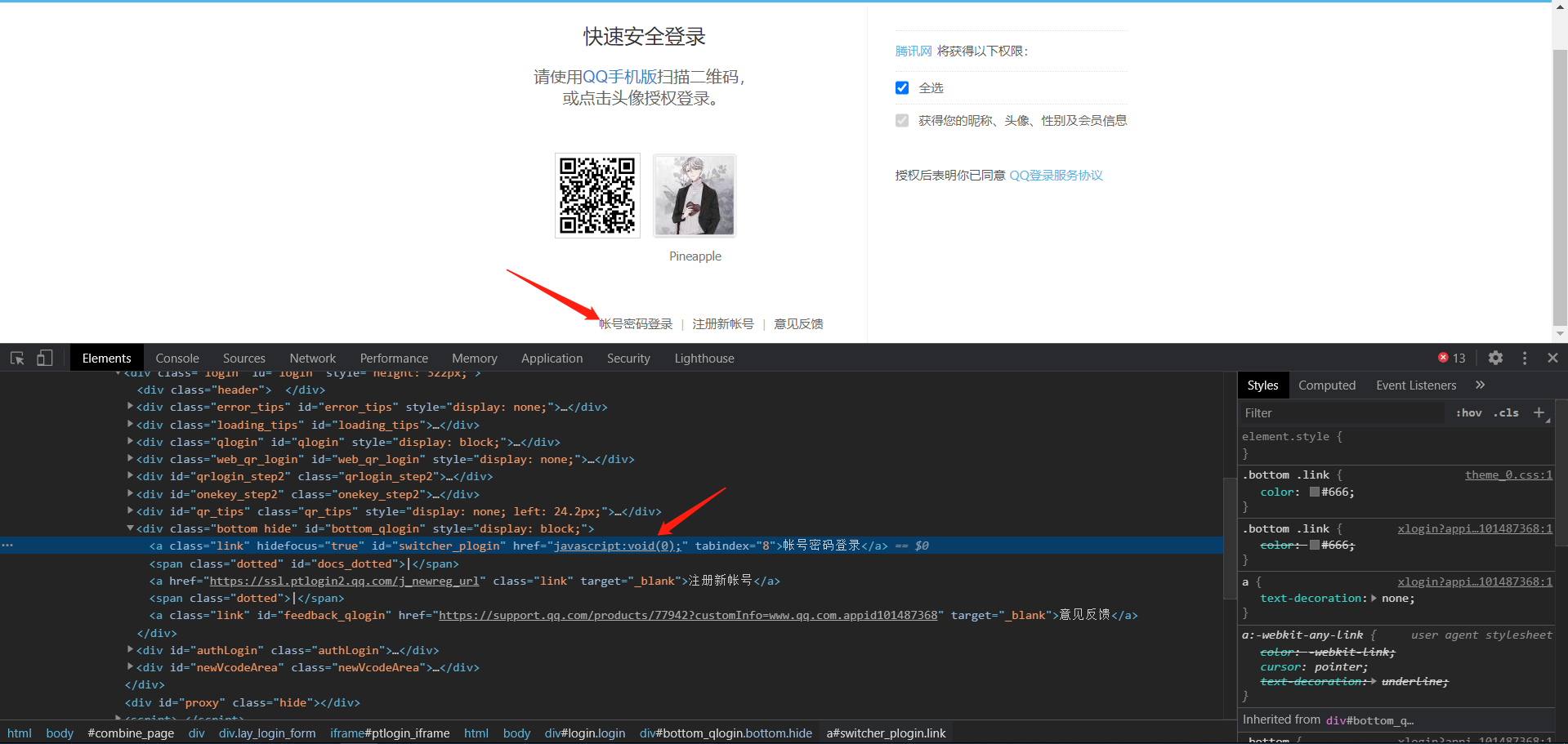Toggle element pseudo-class states via :hov
Screen dimensions: 1568x744
pyautogui.click(x=1468, y=412)
